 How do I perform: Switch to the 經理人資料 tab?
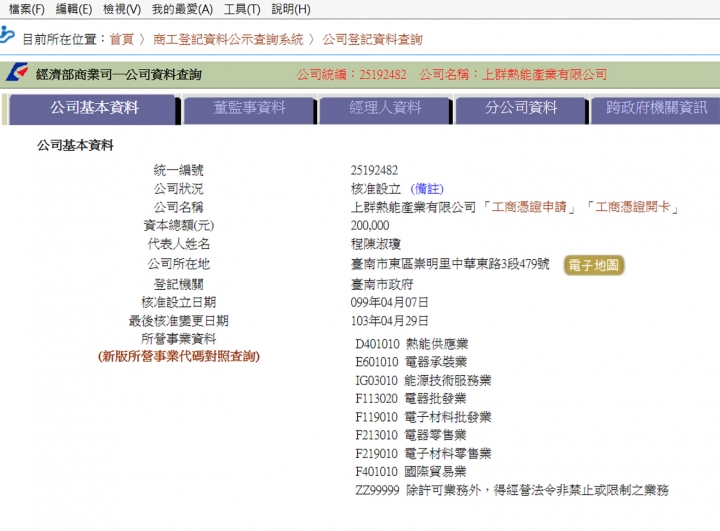point(385,109)
